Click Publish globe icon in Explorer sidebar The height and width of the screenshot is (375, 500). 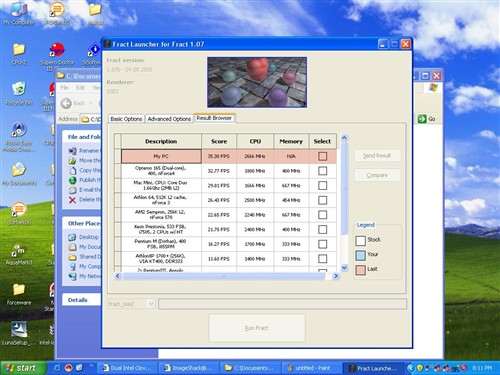tap(72, 180)
